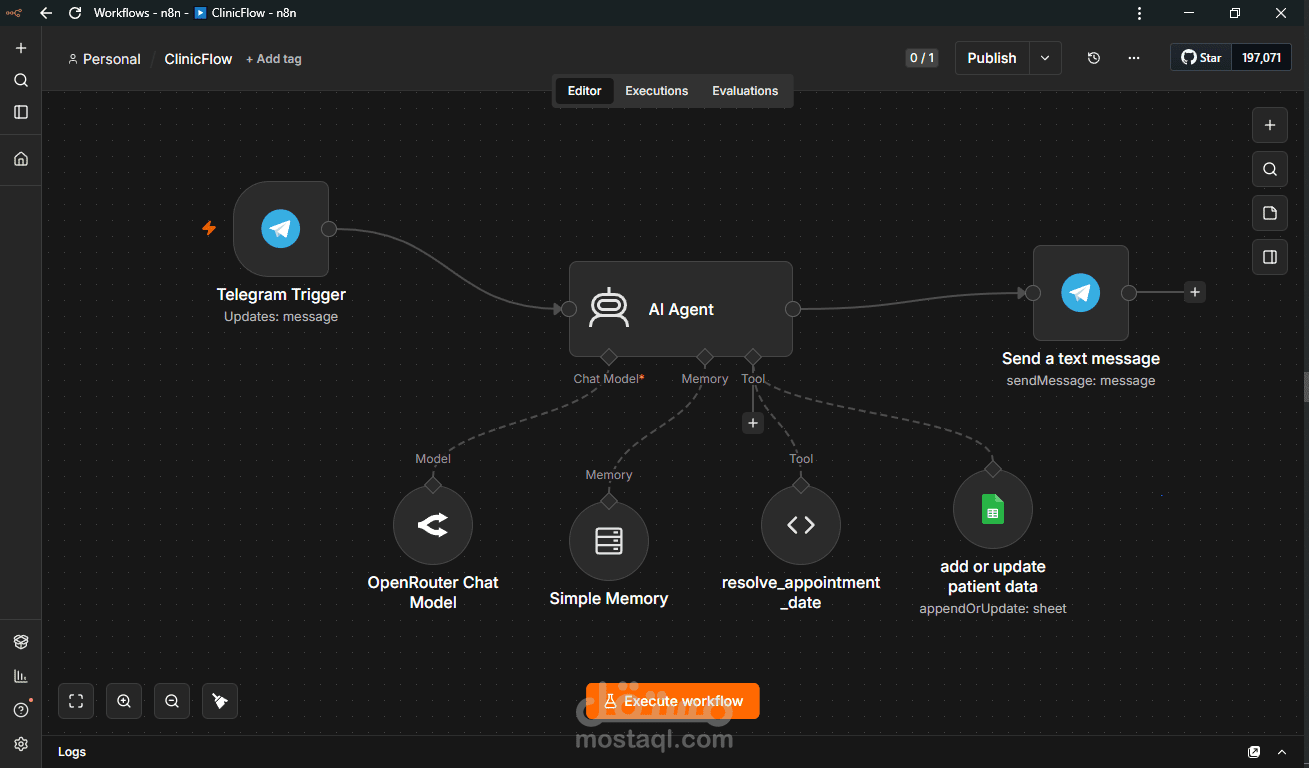This screenshot has width=1309, height=768.
Task: Open the Logs panel label
Action: tap(72, 752)
